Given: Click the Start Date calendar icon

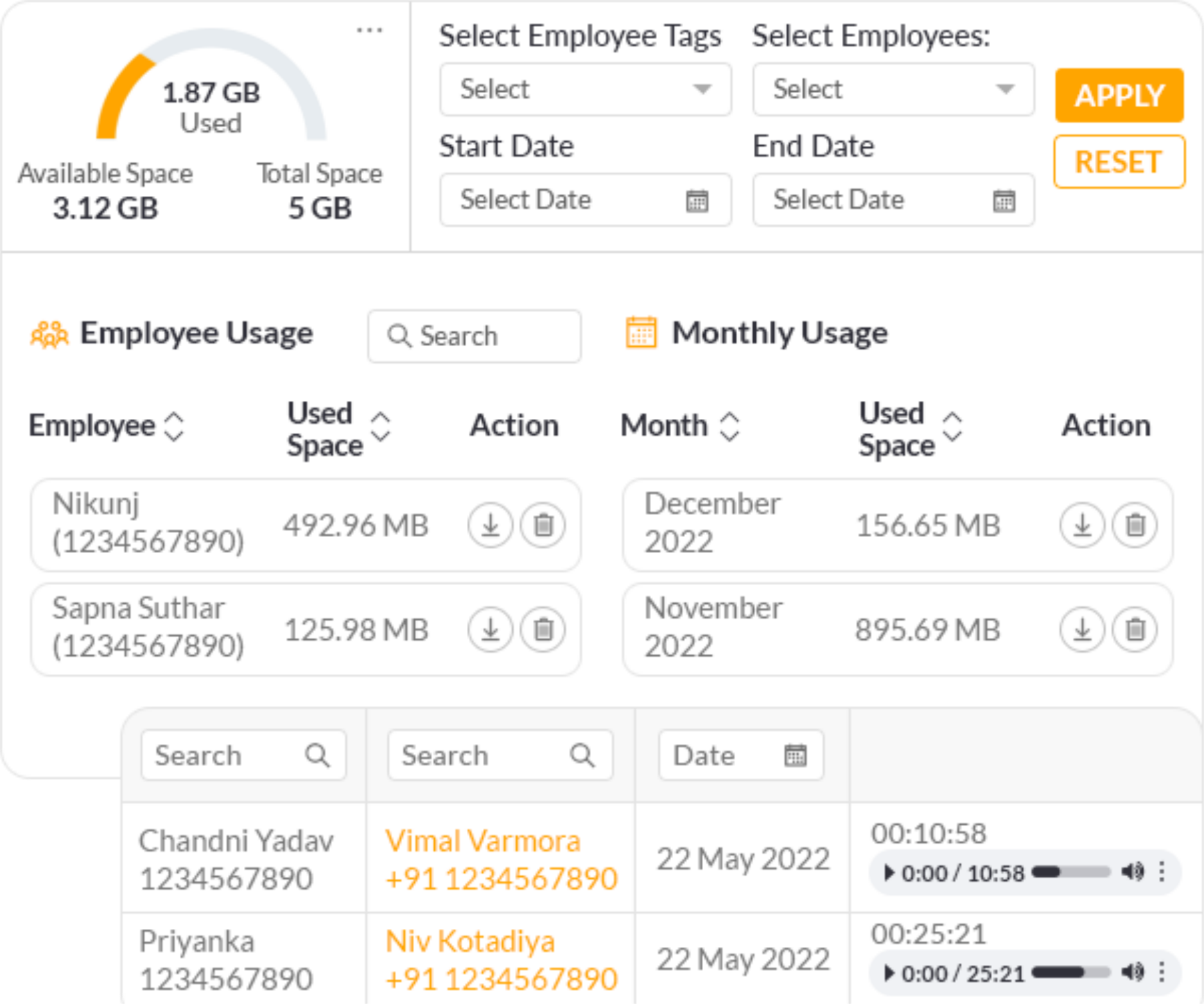Looking at the screenshot, I should [x=697, y=201].
